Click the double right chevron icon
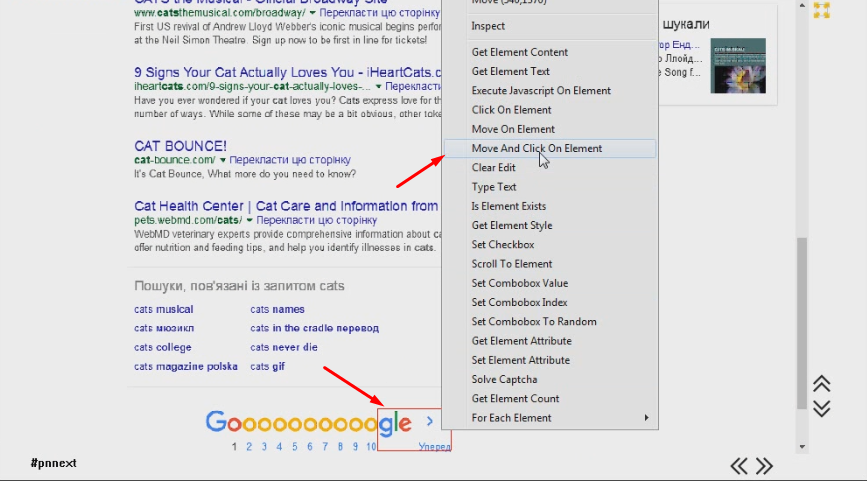Image resolution: width=867 pixels, height=481 pixels. 764,466
